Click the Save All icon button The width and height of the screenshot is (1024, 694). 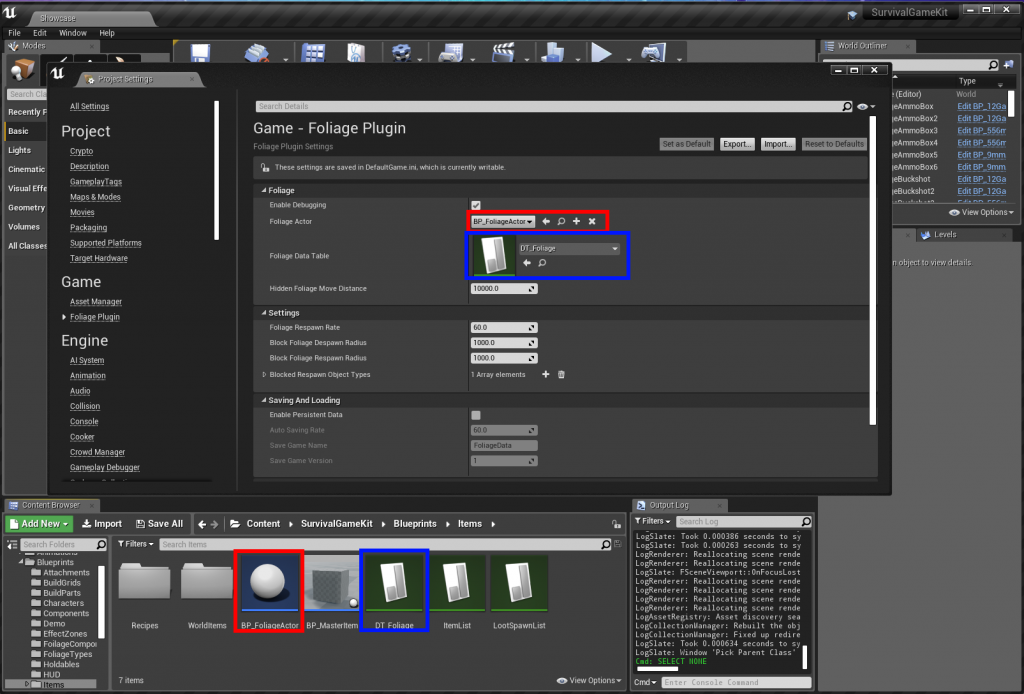tap(159, 523)
